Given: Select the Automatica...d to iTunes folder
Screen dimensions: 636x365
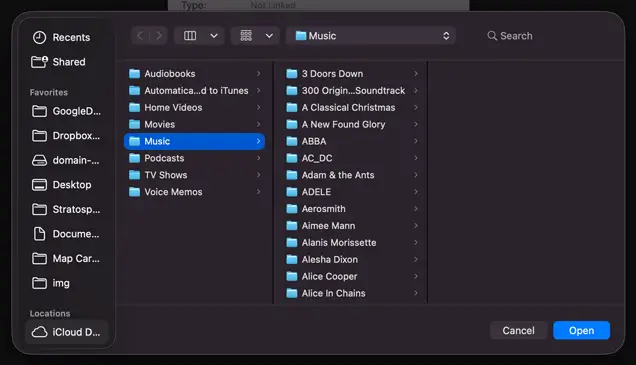Looking at the screenshot, I should pos(194,90).
